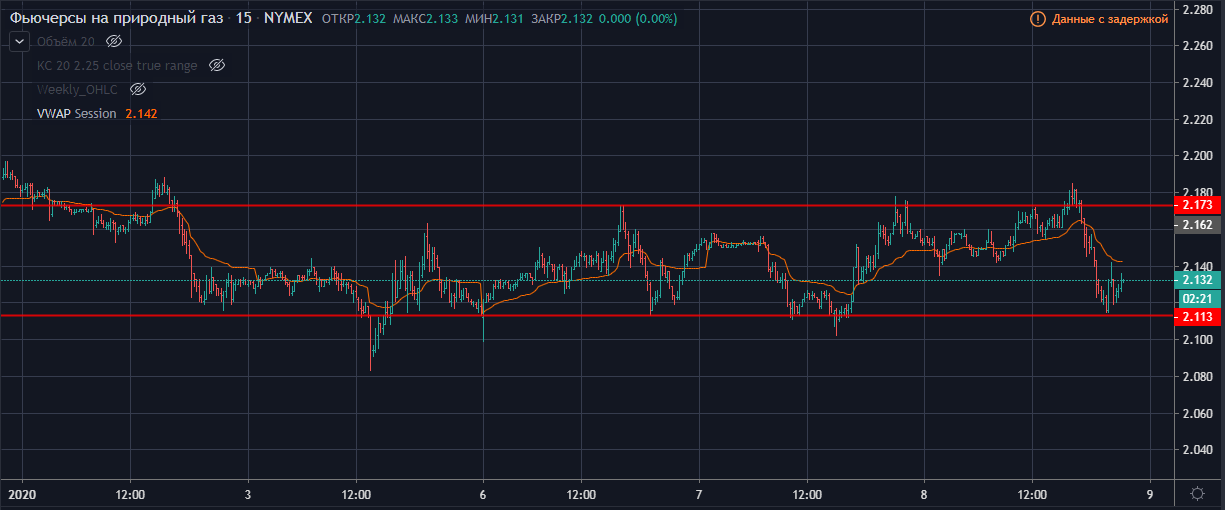Click the date 7 on the time axis

pyautogui.click(x=699, y=494)
